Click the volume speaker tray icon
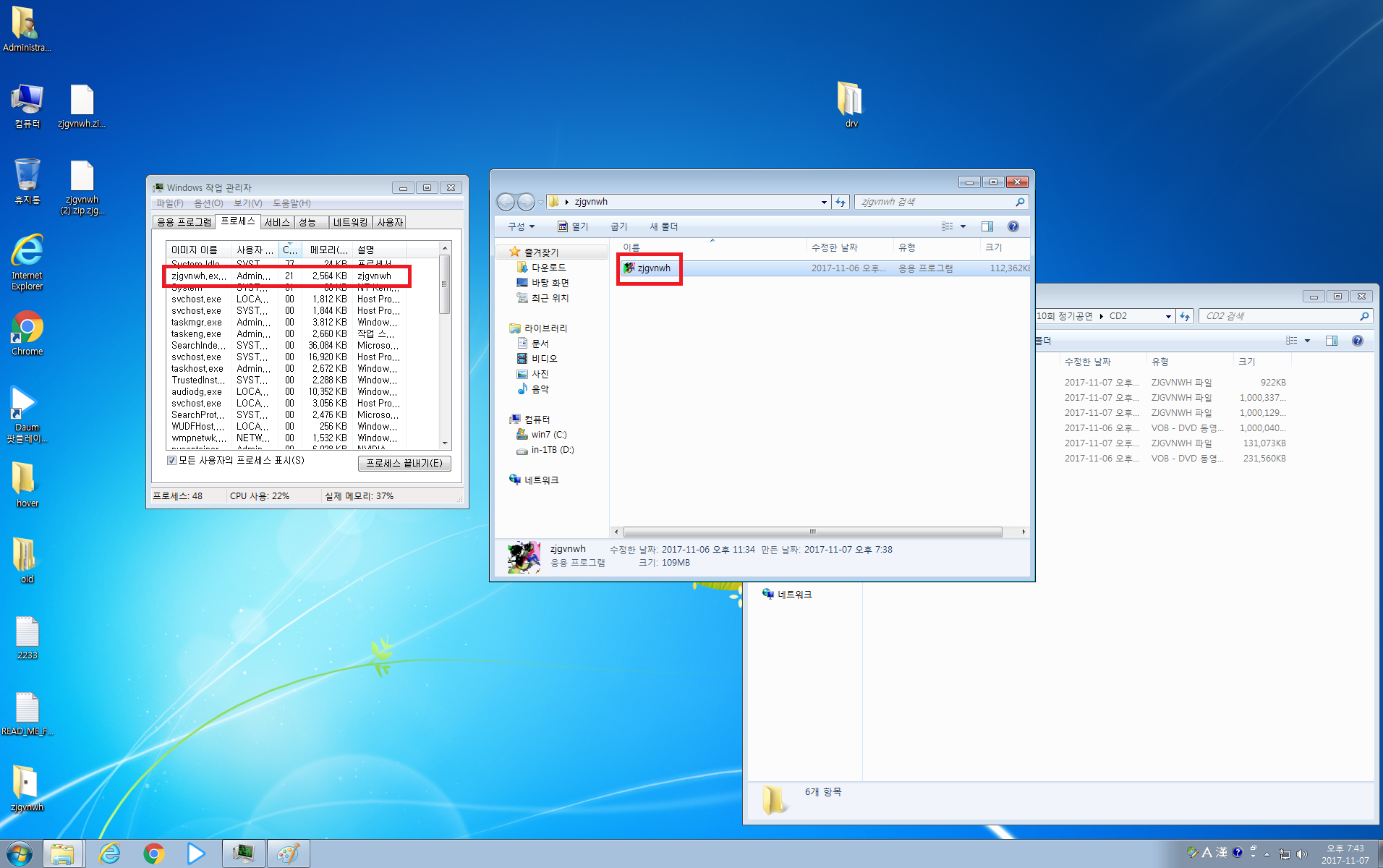 click(x=1302, y=854)
